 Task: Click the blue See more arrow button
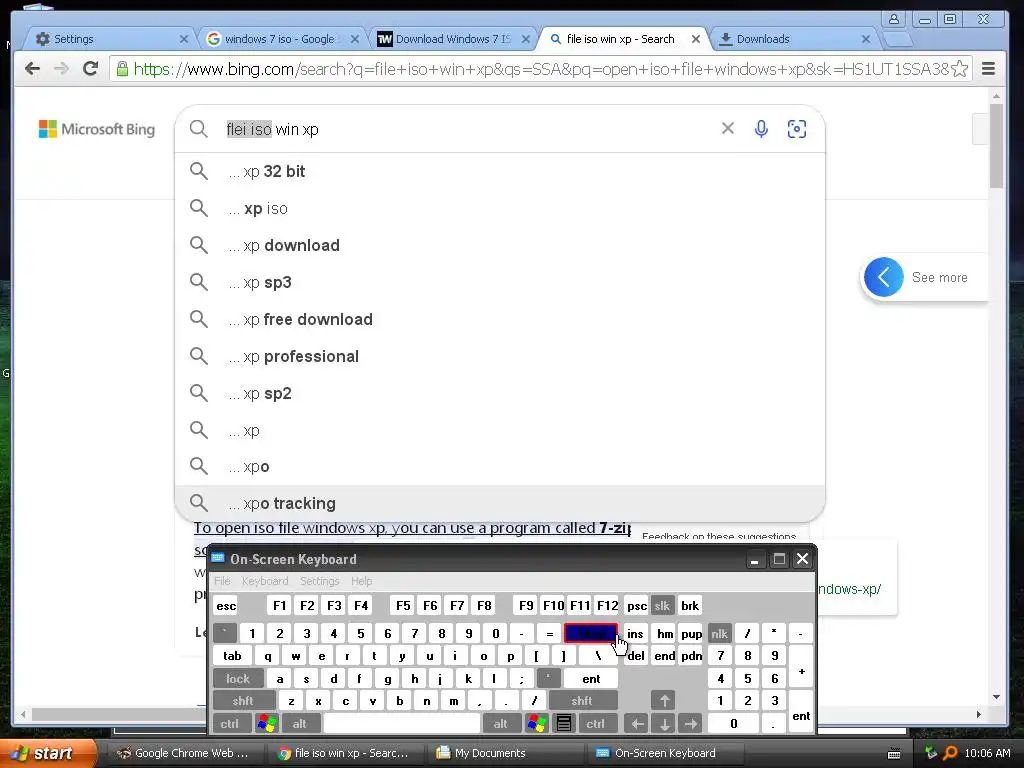click(884, 277)
